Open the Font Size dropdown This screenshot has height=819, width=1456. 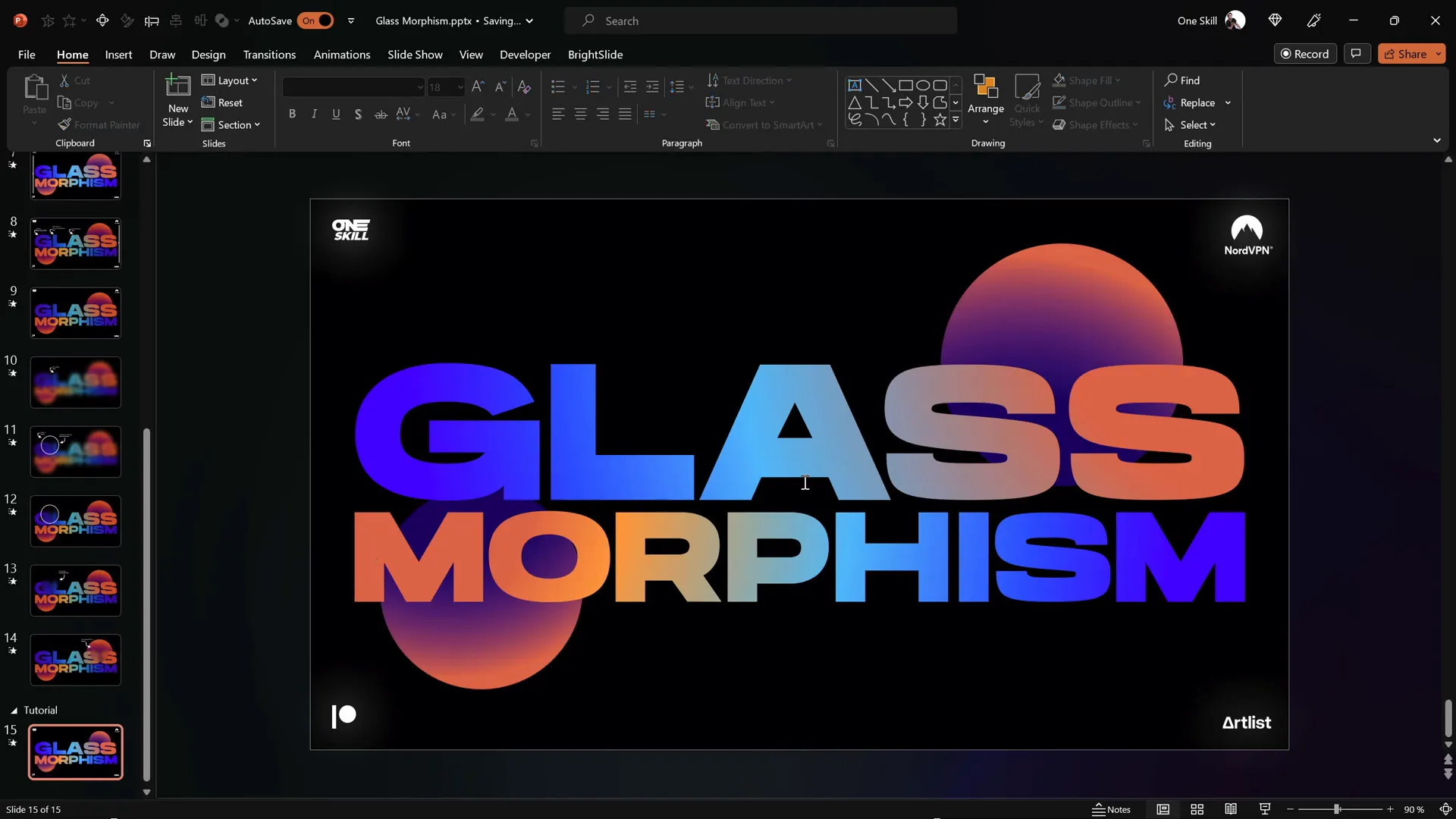coord(460,87)
